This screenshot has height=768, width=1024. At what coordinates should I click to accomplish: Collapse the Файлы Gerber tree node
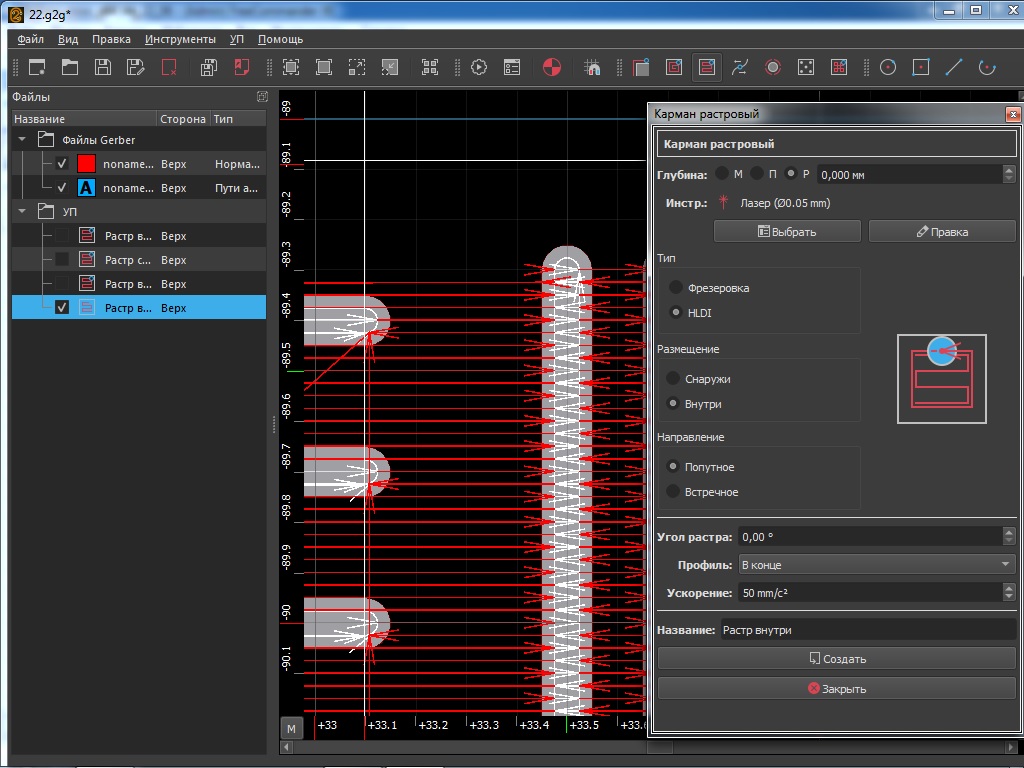pyautogui.click(x=22, y=140)
